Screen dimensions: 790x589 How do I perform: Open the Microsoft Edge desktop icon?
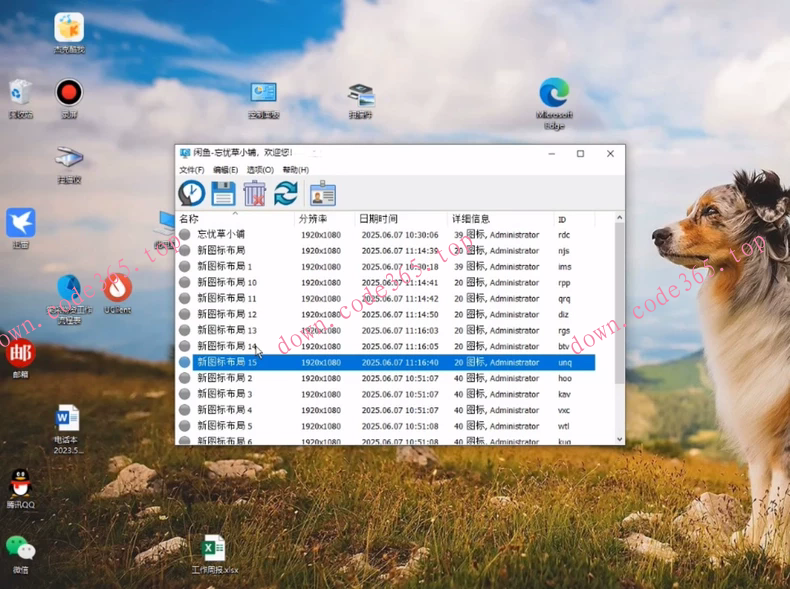point(554,103)
